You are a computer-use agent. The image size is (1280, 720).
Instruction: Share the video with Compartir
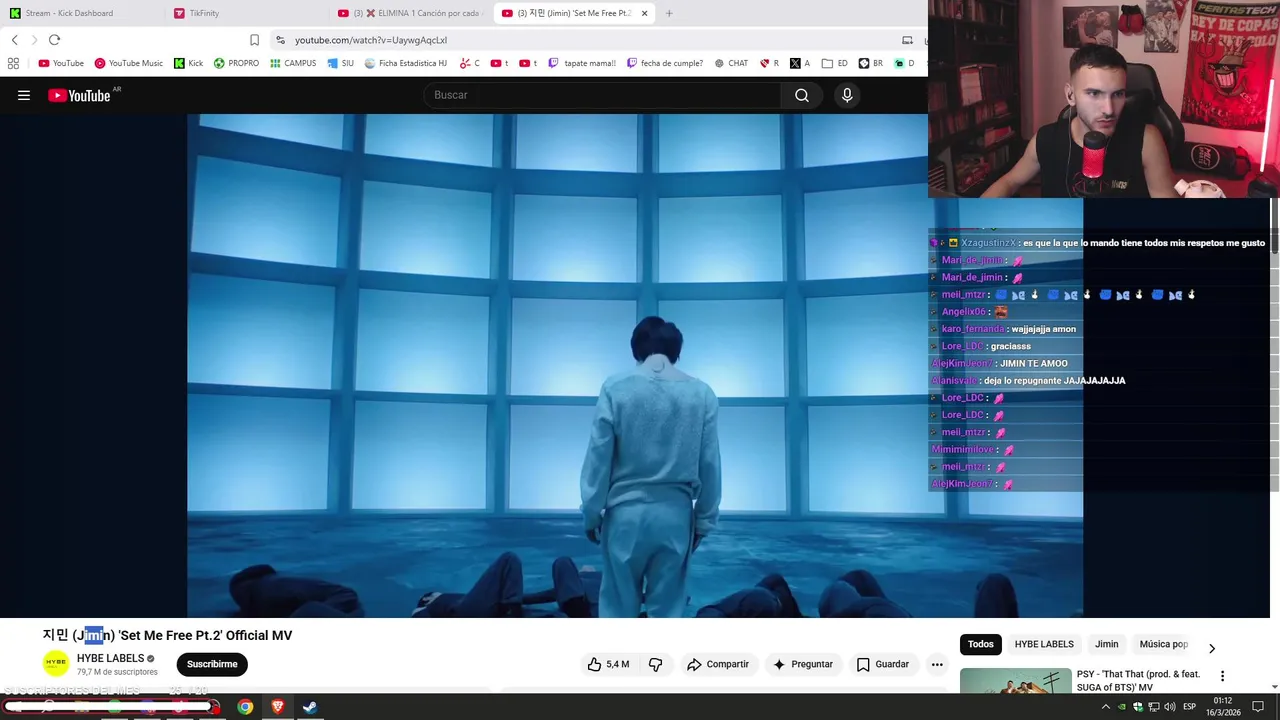(x=717, y=664)
